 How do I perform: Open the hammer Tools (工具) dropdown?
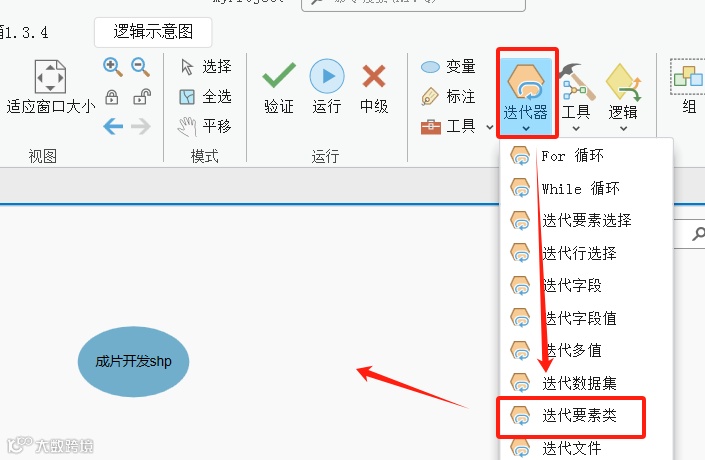[x=576, y=98]
